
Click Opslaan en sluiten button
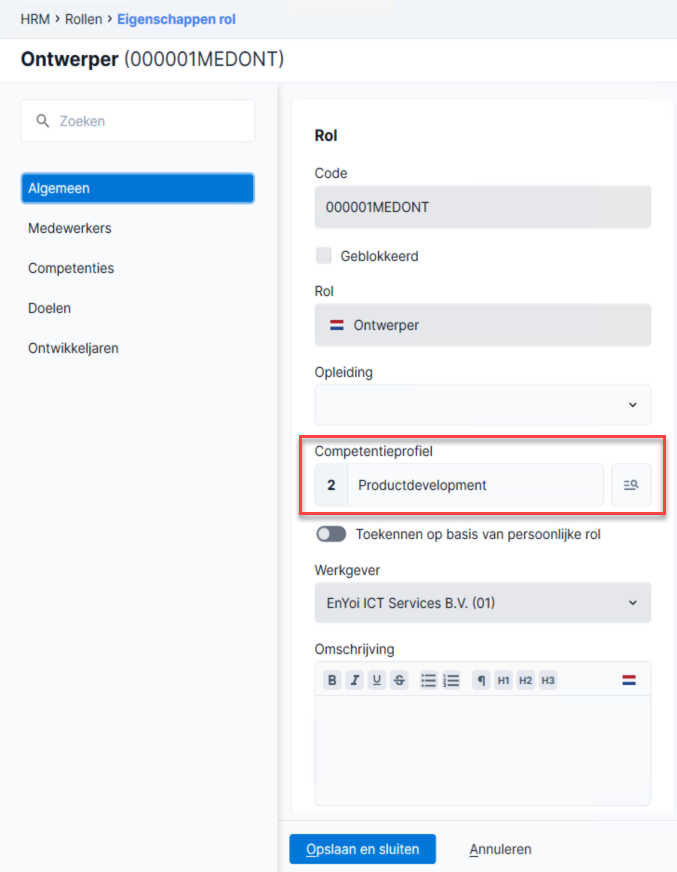[x=363, y=849]
